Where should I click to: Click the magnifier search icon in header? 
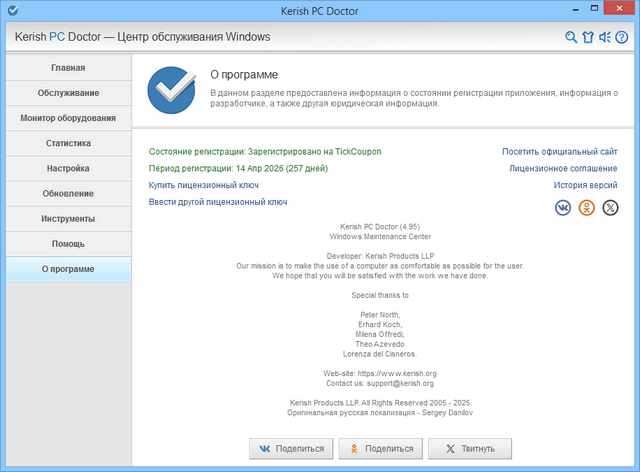(571, 38)
